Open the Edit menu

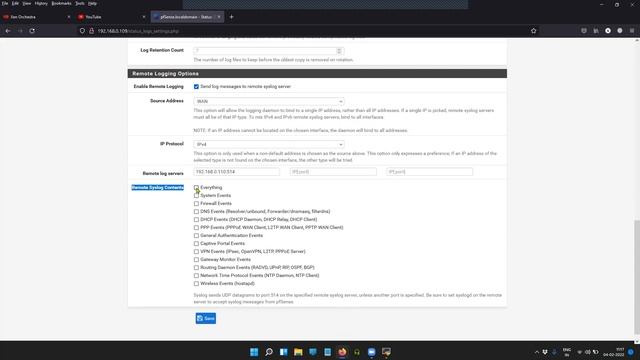pos(15,3)
